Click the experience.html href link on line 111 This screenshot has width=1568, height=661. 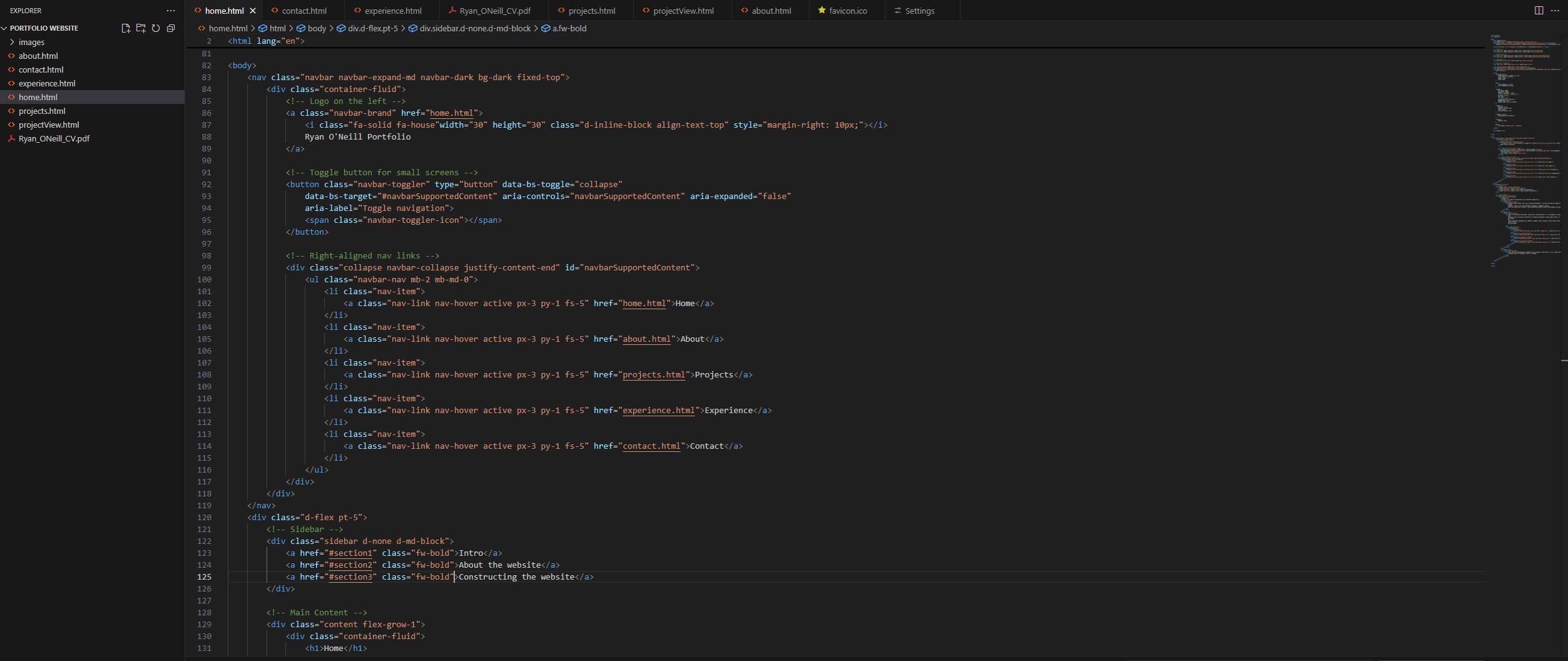point(658,410)
